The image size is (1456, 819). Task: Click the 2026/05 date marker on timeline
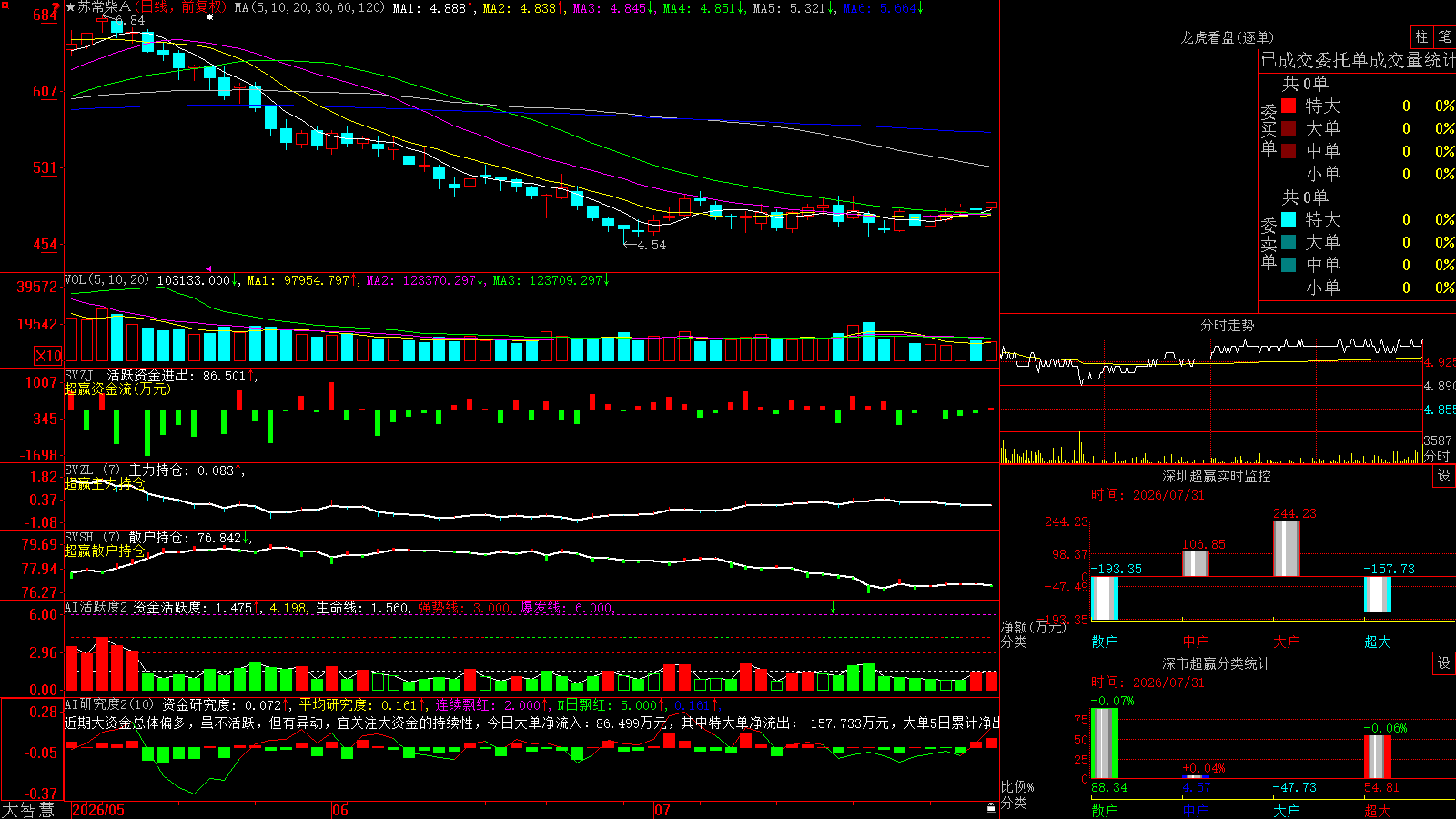click(98, 810)
